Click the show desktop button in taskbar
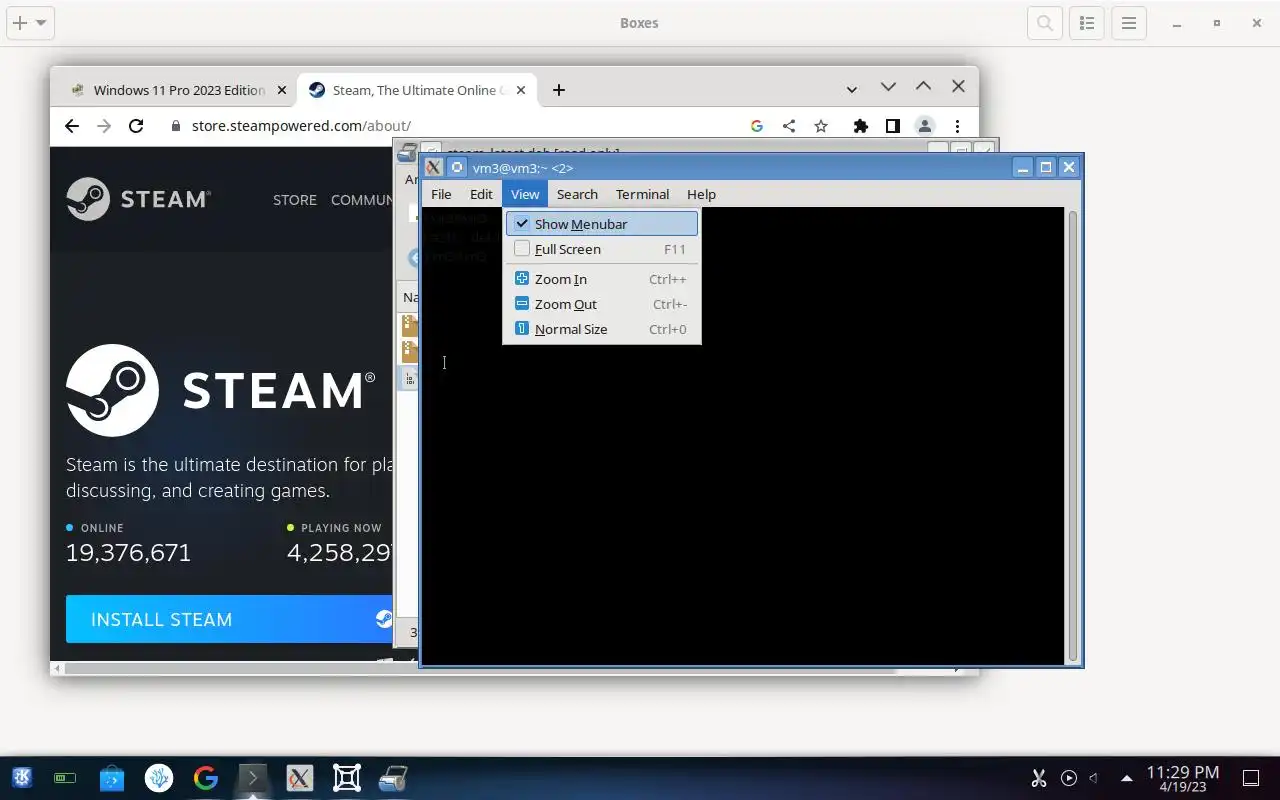Image resolution: width=1280 pixels, height=800 pixels. click(1250, 778)
